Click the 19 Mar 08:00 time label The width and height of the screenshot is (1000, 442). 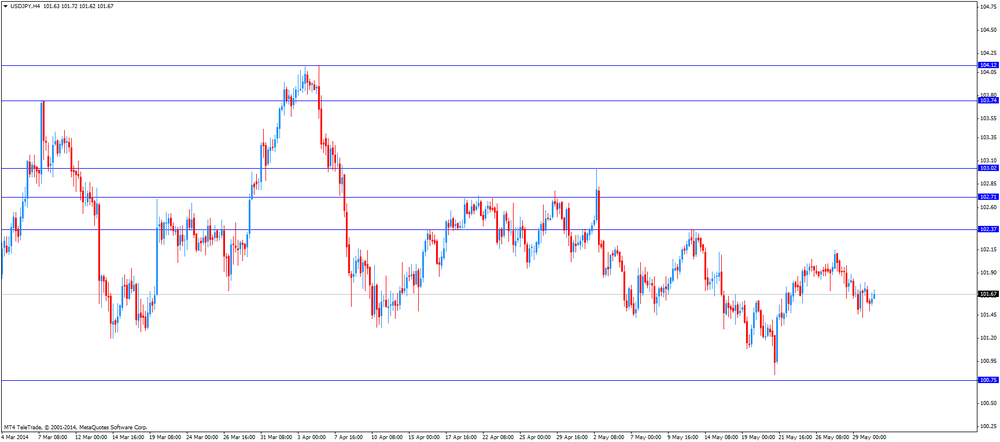click(165, 438)
